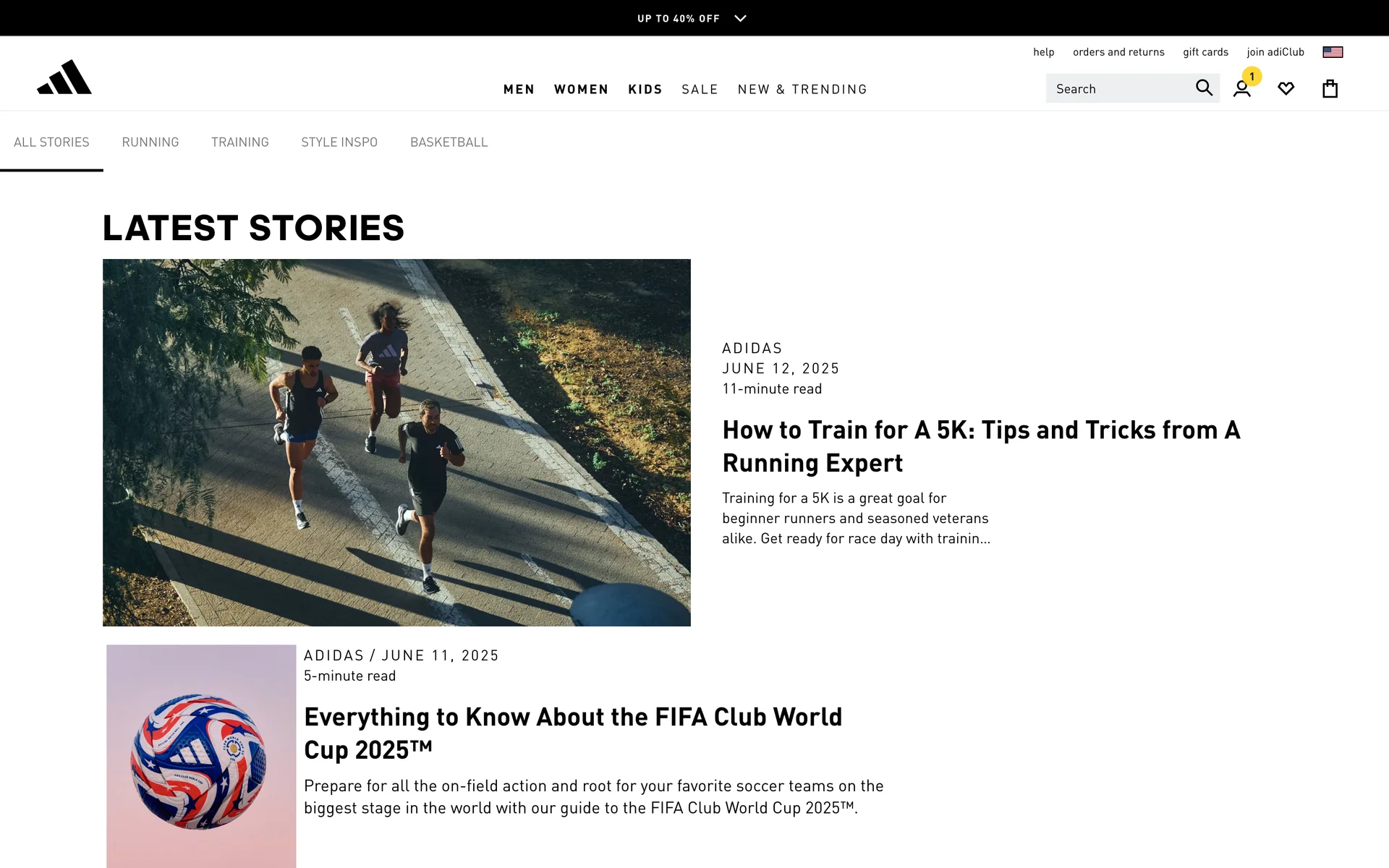Open the wishlist heart icon
Viewport: 1389px width, 868px height.
point(1286,89)
